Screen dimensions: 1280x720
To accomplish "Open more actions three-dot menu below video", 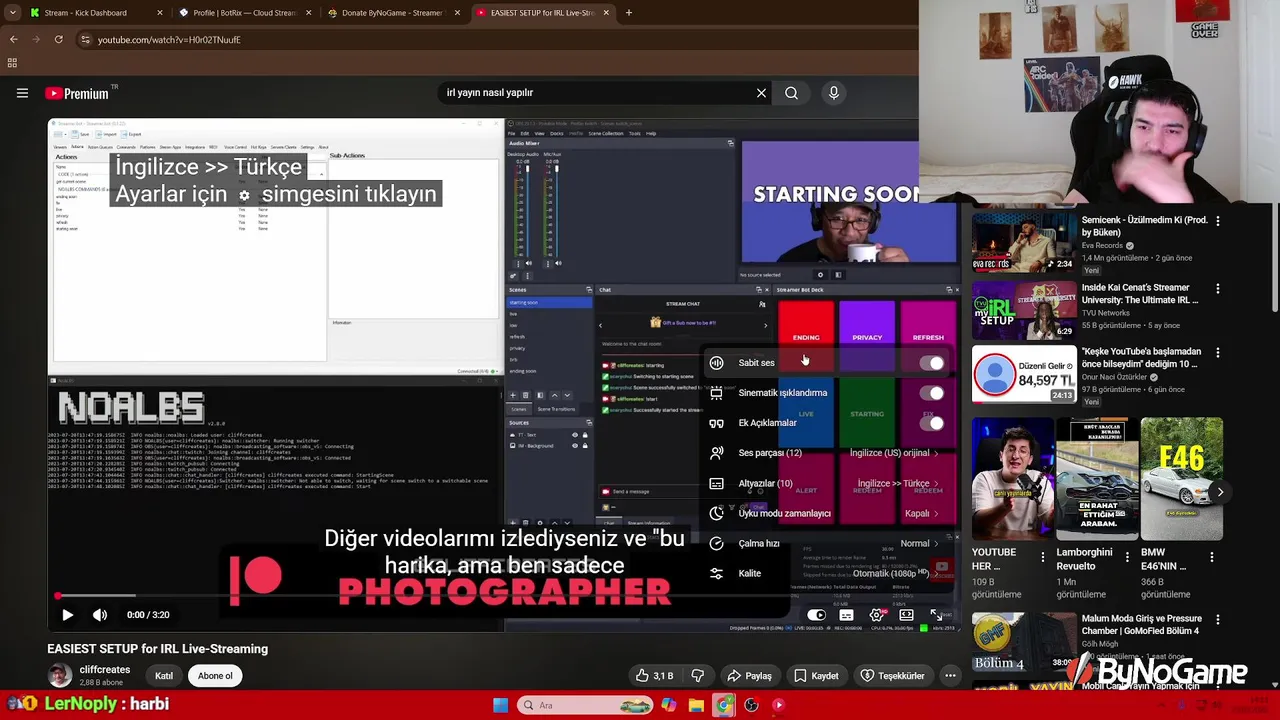I will [950, 676].
